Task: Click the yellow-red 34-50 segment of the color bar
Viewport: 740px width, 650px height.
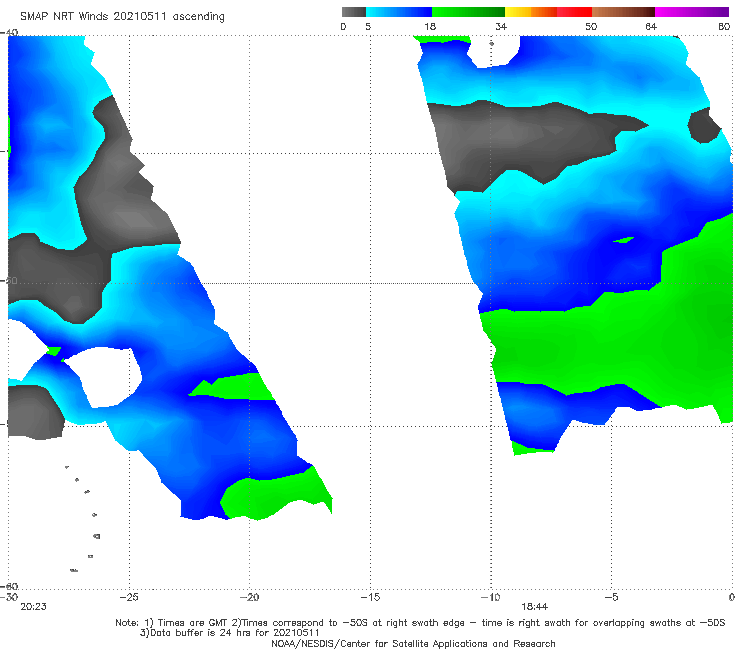Action: 548,12
